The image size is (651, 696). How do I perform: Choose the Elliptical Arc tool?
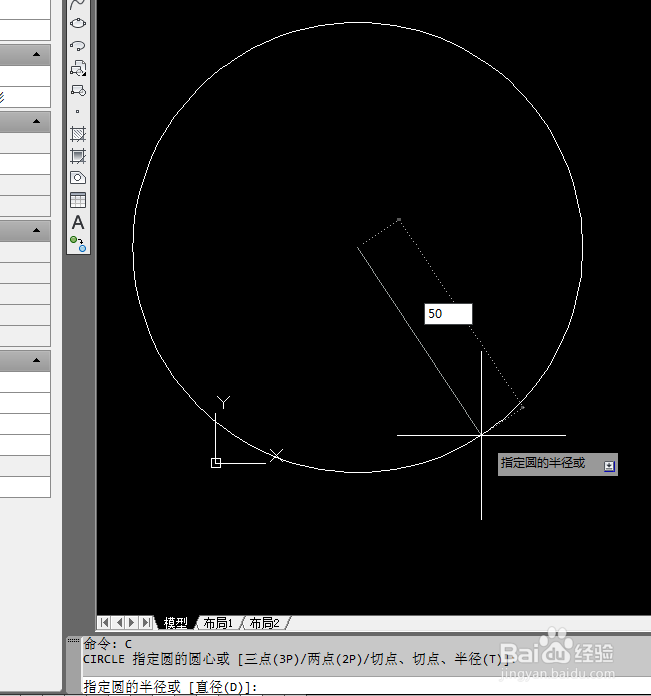tap(78, 46)
